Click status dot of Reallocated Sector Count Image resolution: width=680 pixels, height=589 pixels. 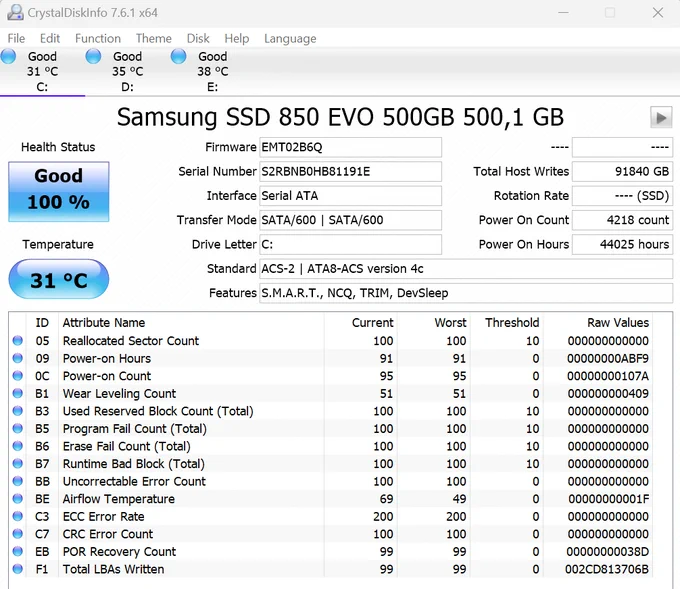point(18,341)
